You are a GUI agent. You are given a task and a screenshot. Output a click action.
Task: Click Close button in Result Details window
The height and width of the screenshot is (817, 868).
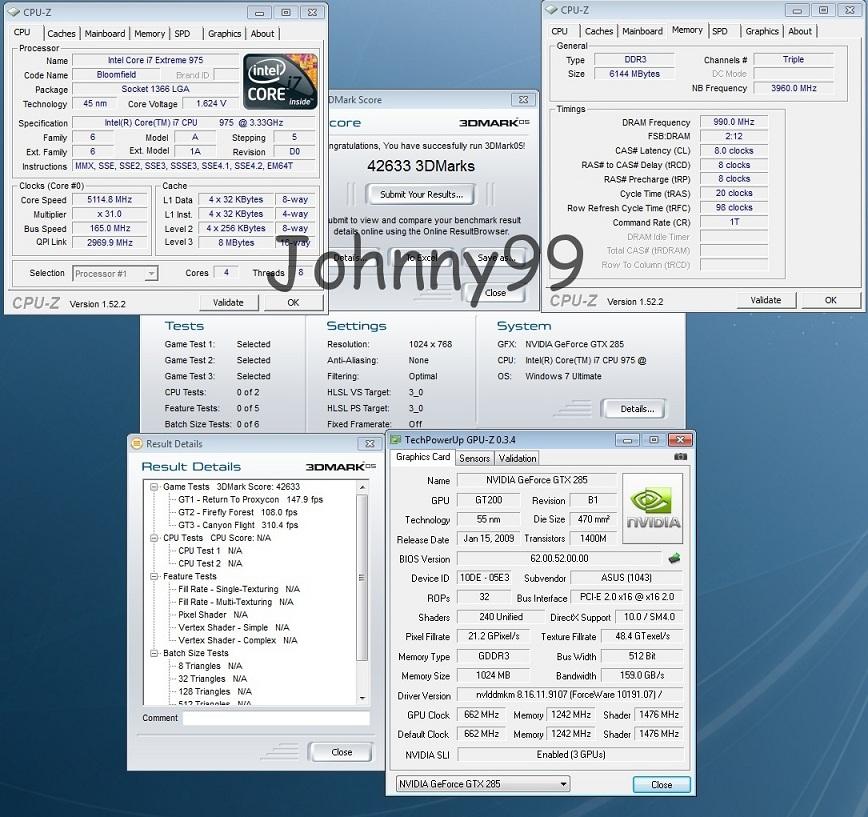pos(342,752)
